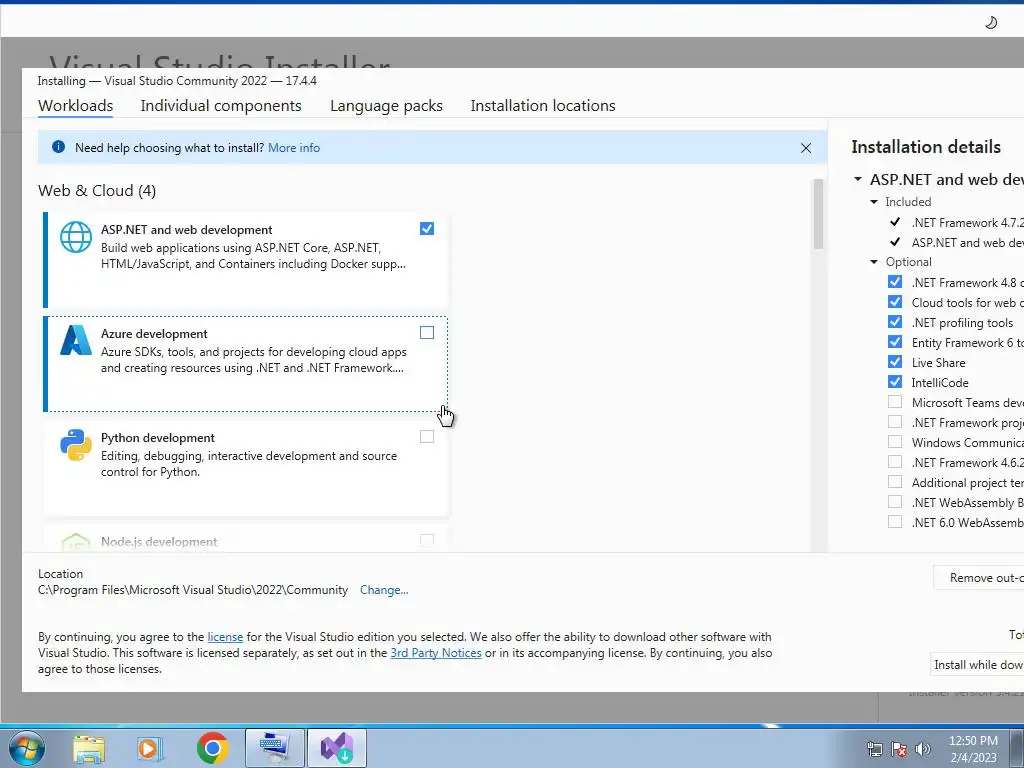Viewport: 1024px width, 768px height.
Task: Click the Azure development logo icon
Action: 76,340
